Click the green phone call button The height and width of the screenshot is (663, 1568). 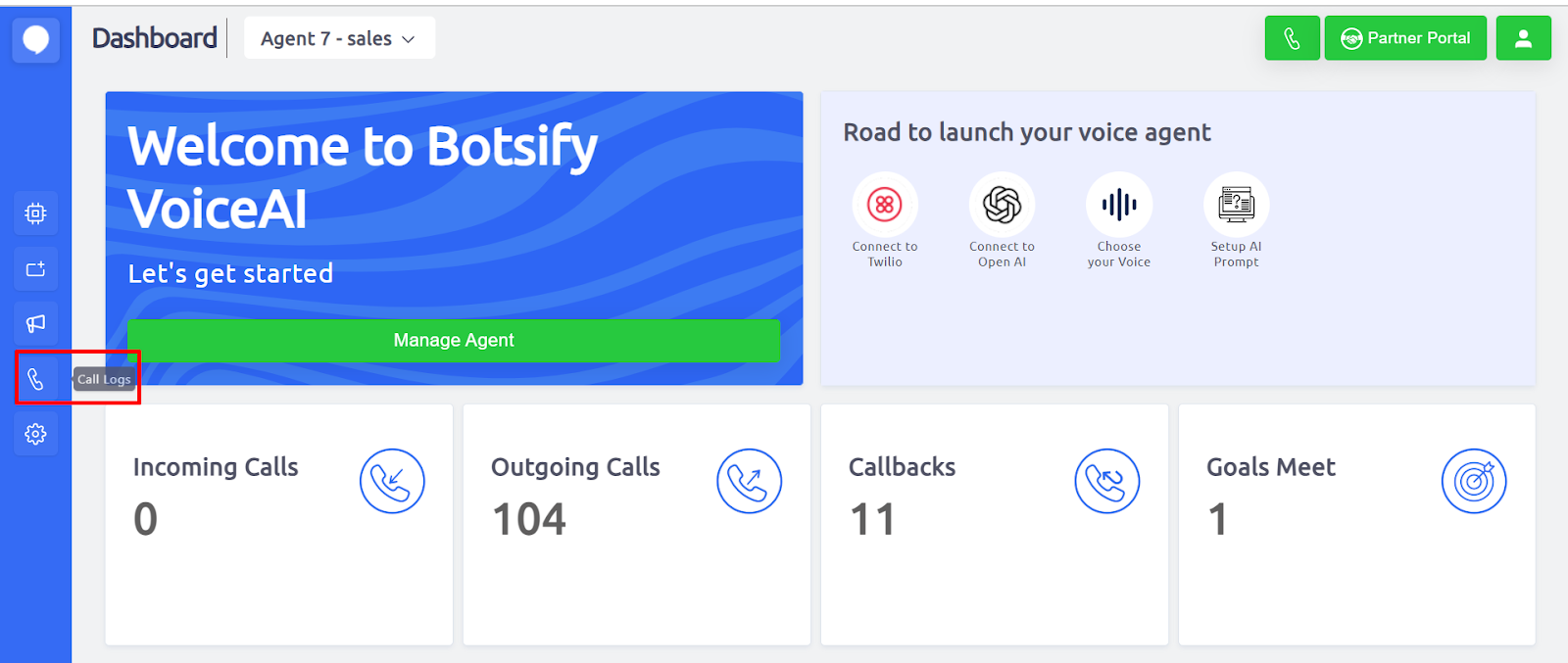1292,38
